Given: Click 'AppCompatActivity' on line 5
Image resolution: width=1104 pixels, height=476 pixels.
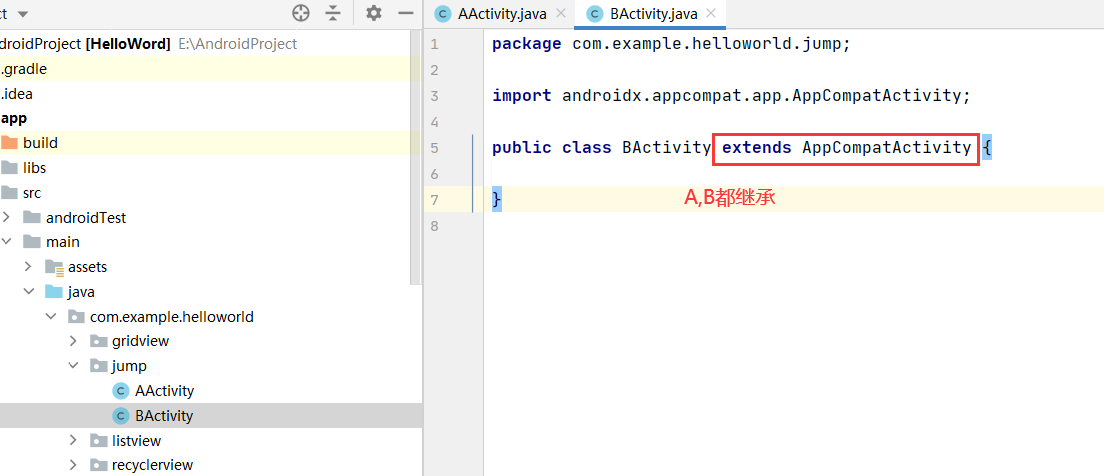Looking at the screenshot, I should click(x=886, y=148).
